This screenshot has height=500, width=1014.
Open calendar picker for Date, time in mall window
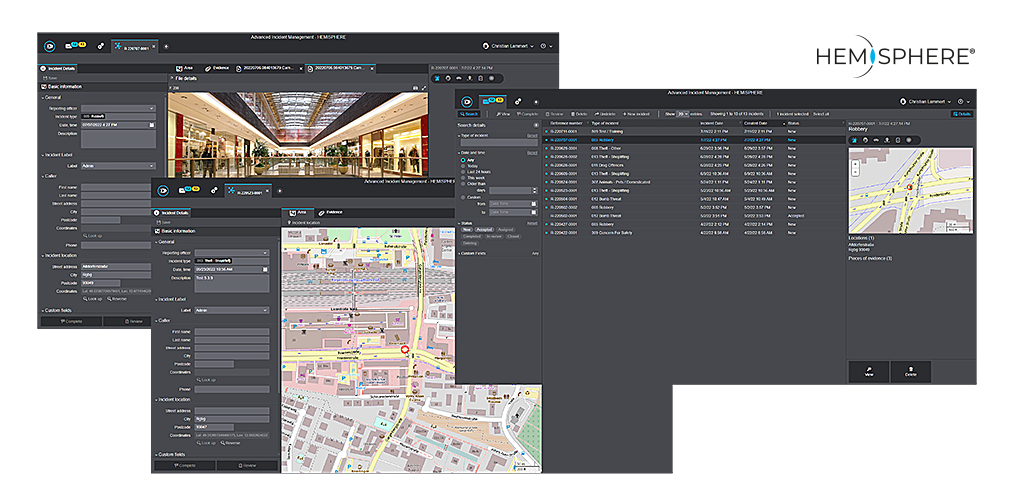[151, 125]
